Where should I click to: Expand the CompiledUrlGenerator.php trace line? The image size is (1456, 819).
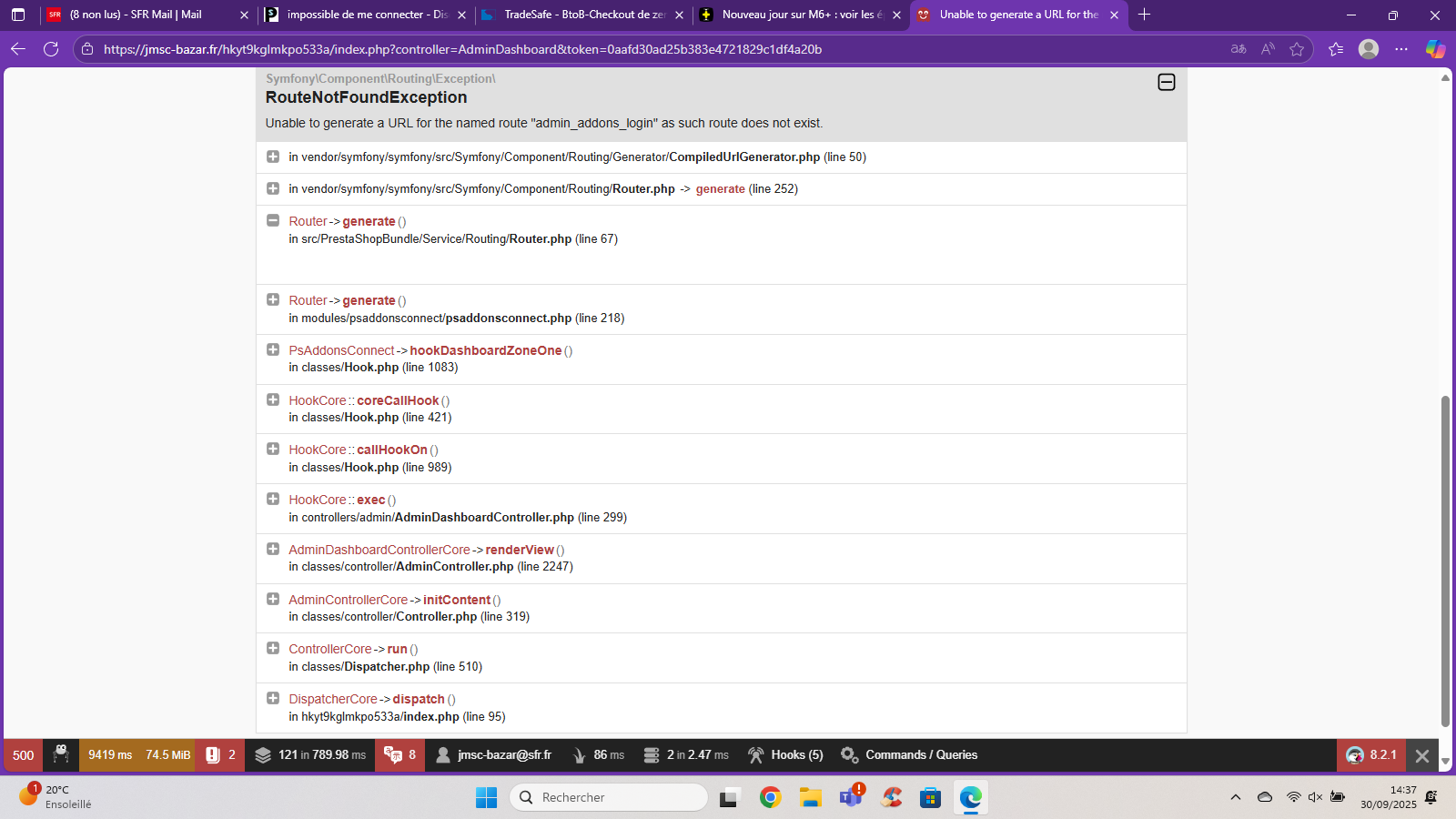coord(273,157)
